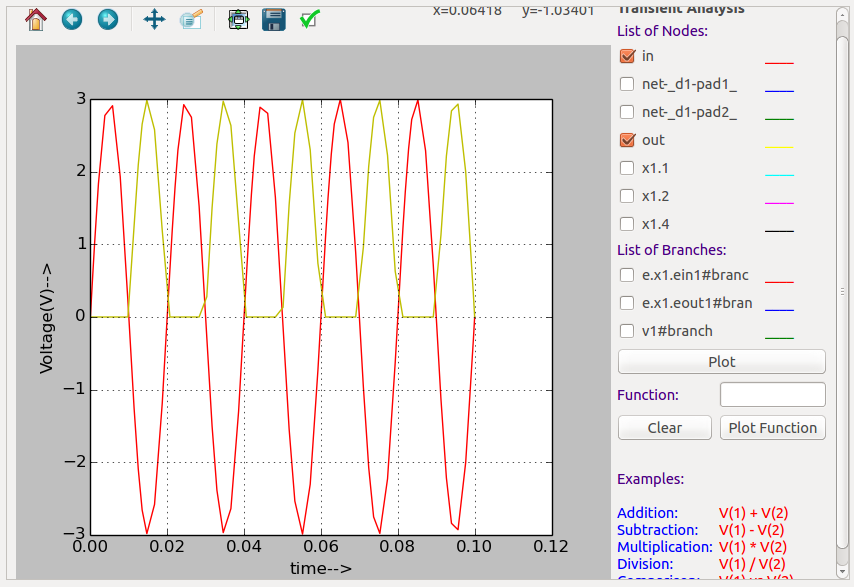Viewport: 854px width, 587px height.
Task: Activate the Pan axes tool
Action: 154,20
